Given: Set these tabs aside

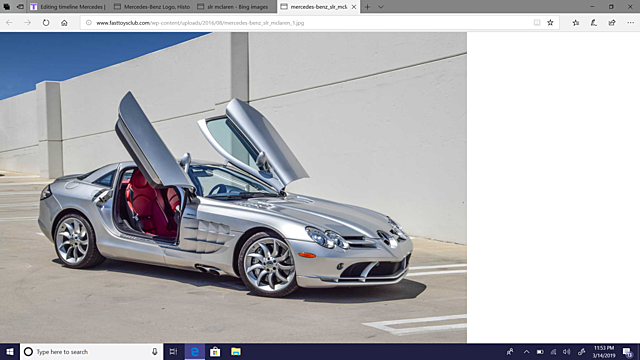Looking at the screenshot, I should pyautogui.click(x=20, y=7).
